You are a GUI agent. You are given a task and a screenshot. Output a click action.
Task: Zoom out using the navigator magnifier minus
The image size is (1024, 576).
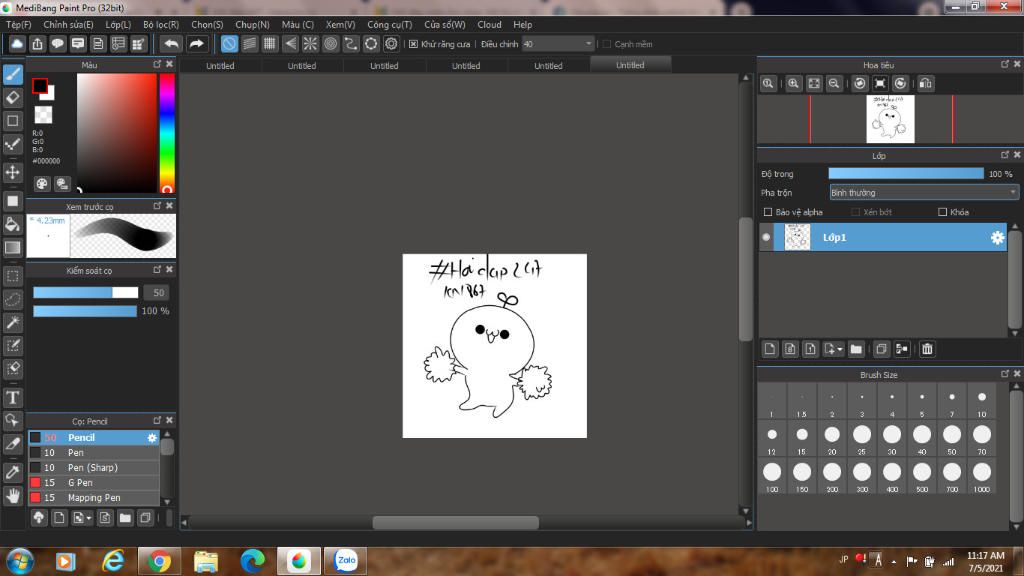(834, 84)
